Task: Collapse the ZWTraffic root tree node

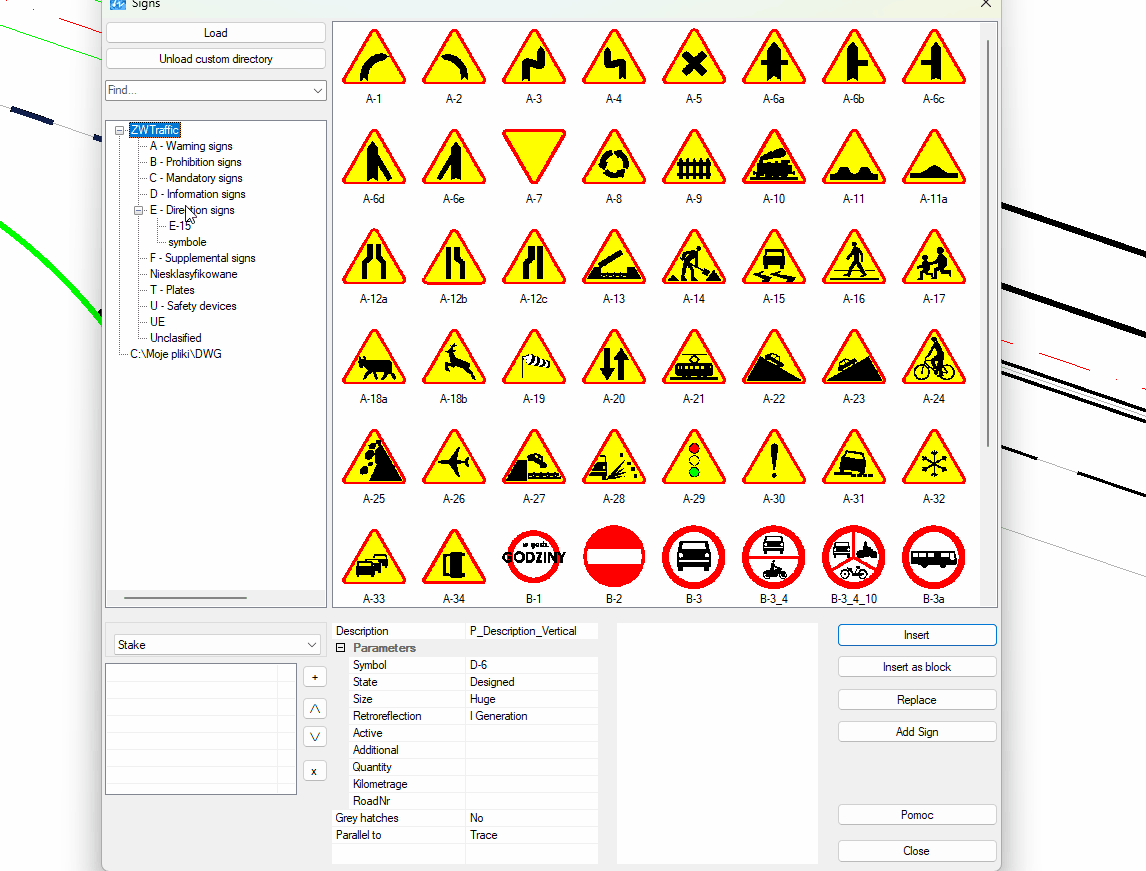Action: click(x=119, y=130)
